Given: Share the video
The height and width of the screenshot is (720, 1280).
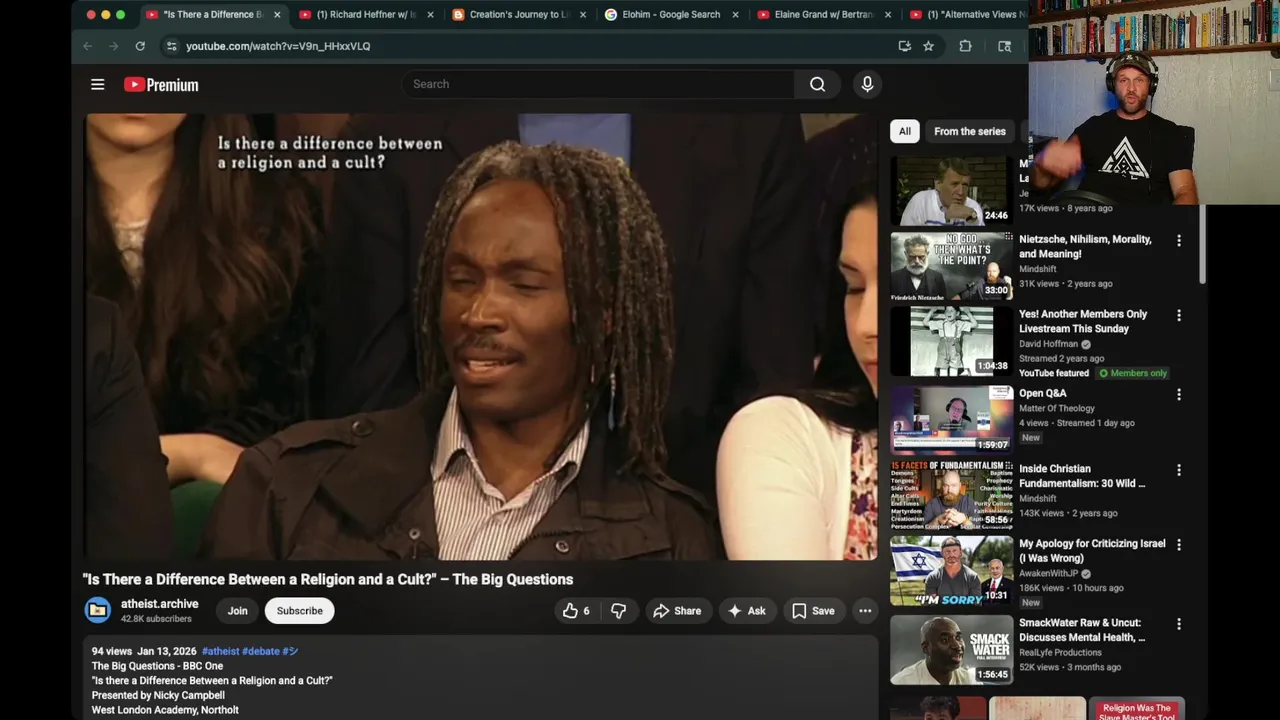Looking at the screenshot, I should click(x=677, y=611).
